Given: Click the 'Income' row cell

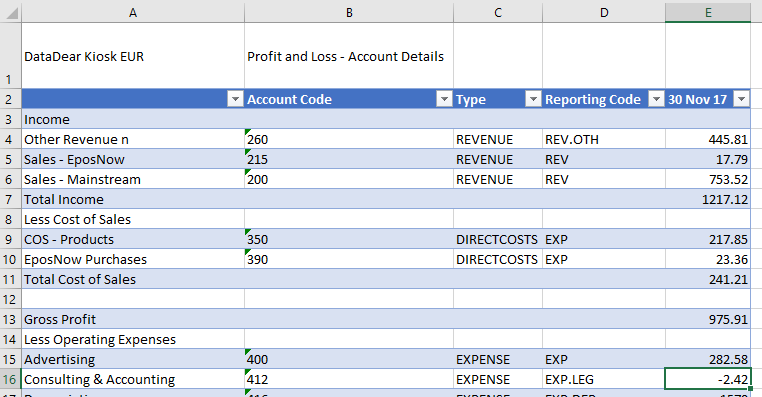Looking at the screenshot, I should pyautogui.click(x=133, y=120).
